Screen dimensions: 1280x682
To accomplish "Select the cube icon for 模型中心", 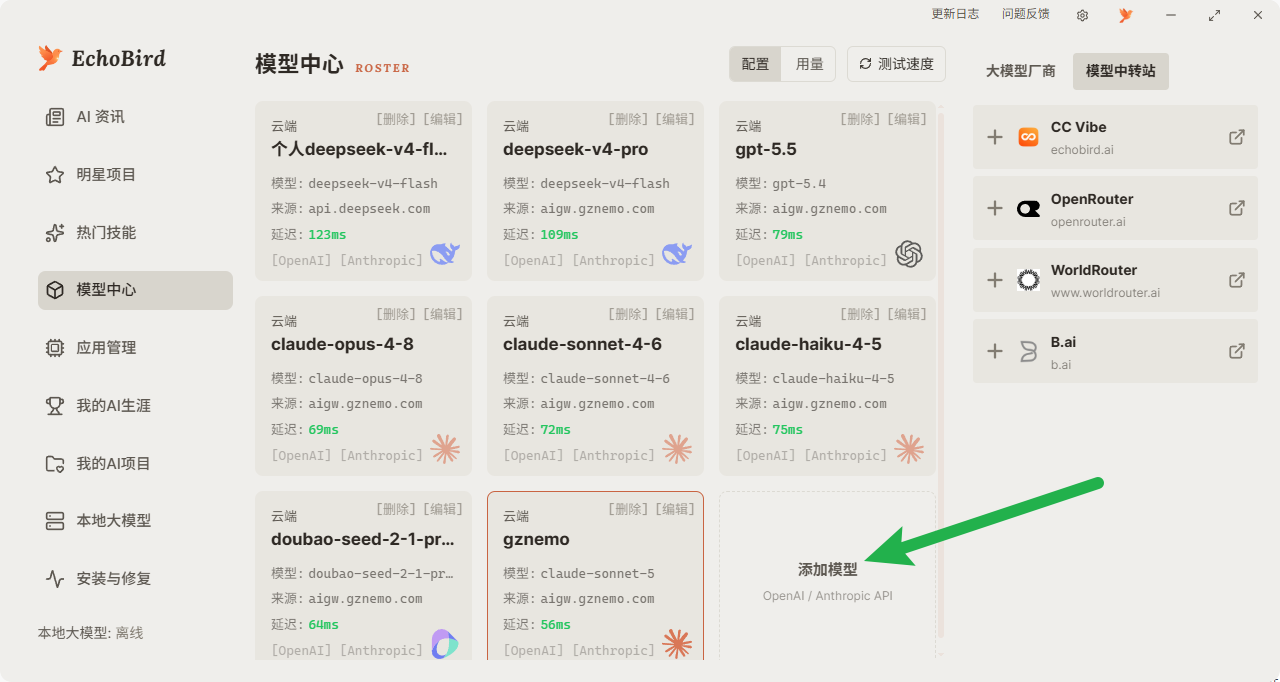I will pyautogui.click(x=55, y=290).
